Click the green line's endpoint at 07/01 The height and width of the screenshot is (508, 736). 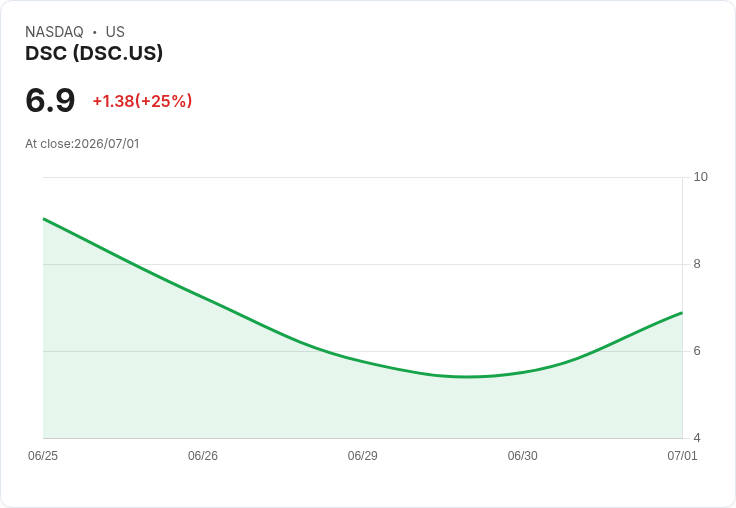[682, 312]
